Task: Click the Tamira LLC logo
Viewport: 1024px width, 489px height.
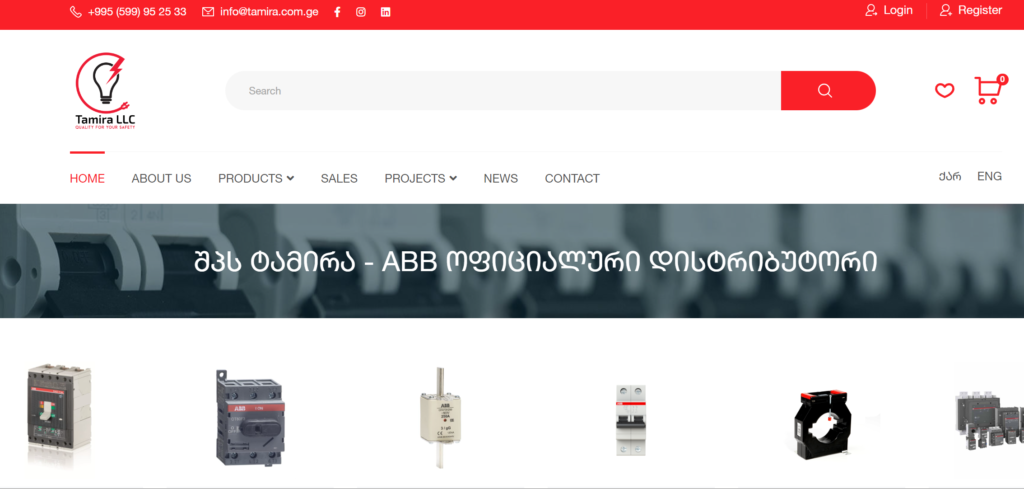Action: pyautogui.click(x=104, y=92)
